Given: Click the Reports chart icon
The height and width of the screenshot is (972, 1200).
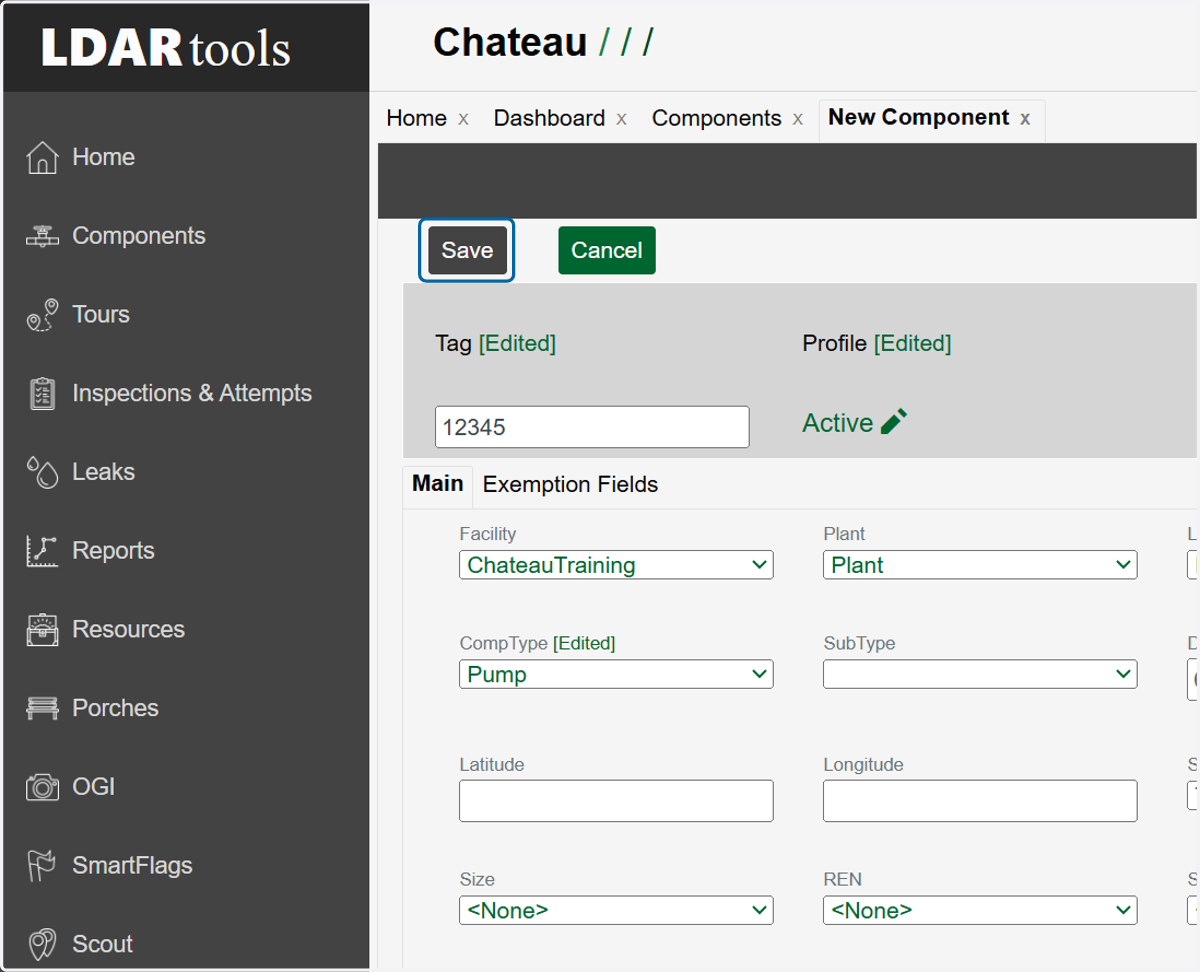Looking at the screenshot, I should [x=42, y=551].
